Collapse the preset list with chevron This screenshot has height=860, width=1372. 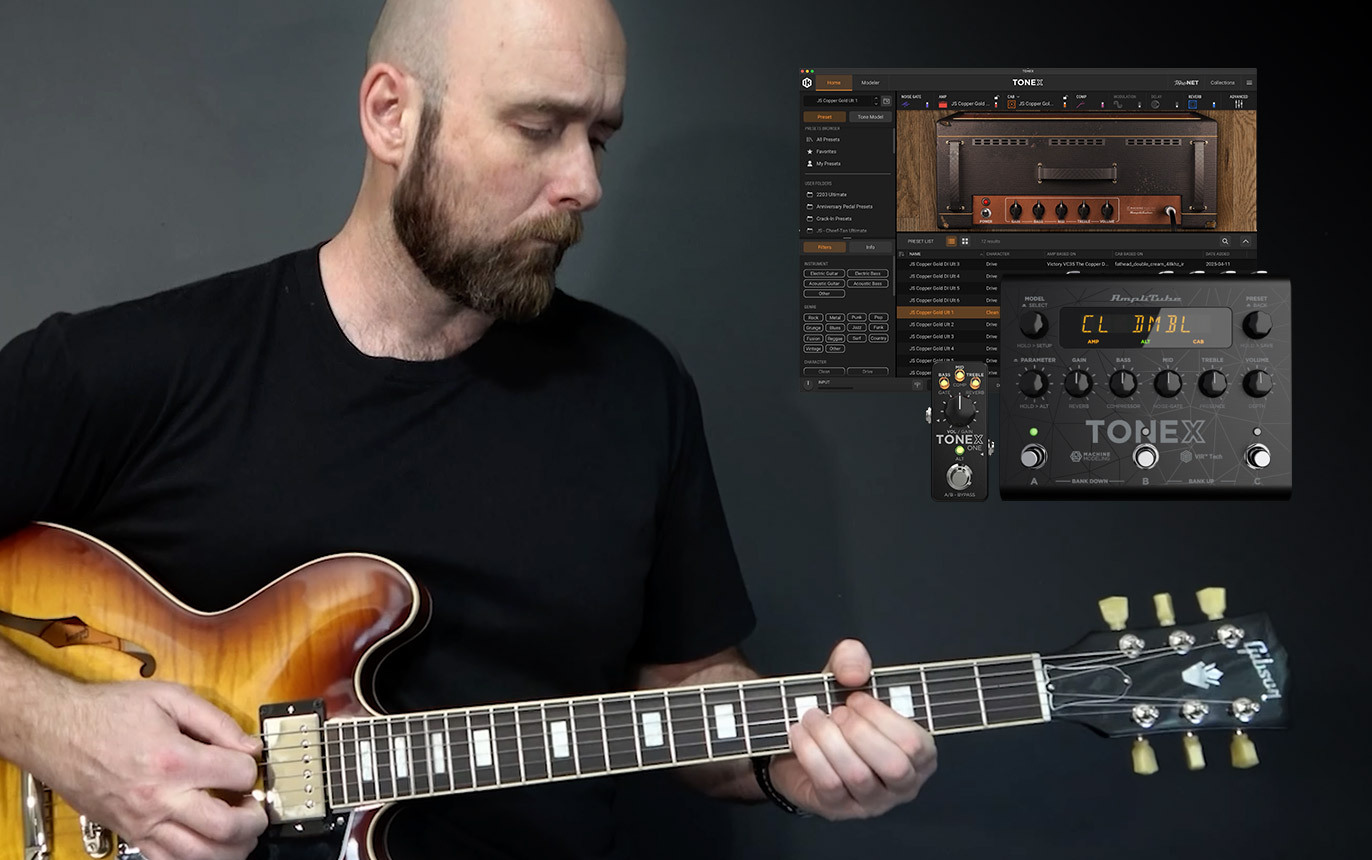(1245, 241)
